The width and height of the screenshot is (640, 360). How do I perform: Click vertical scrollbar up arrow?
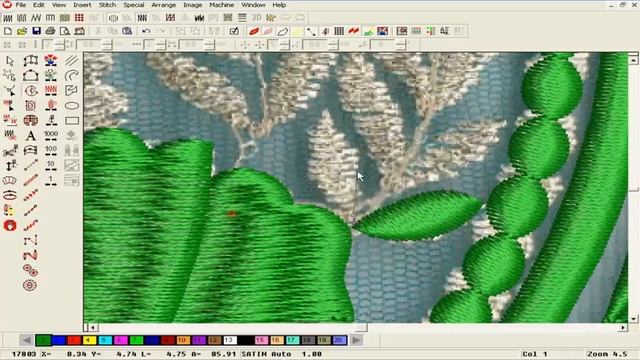tap(633, 60)
